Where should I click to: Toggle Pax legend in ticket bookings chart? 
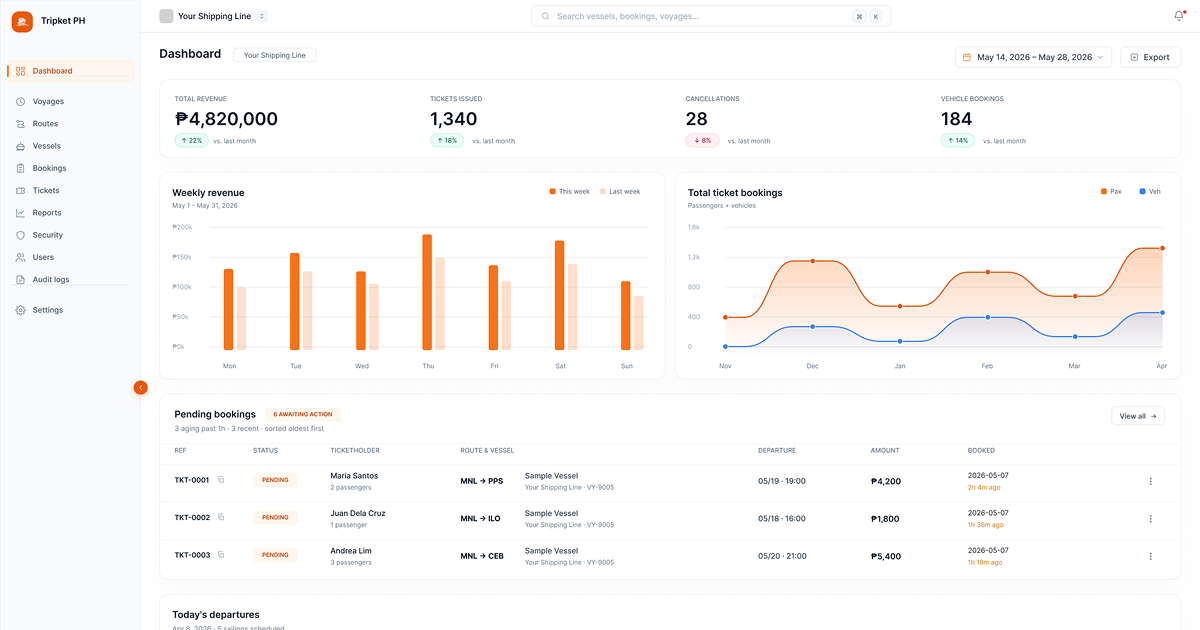[x=1111, y=191]
